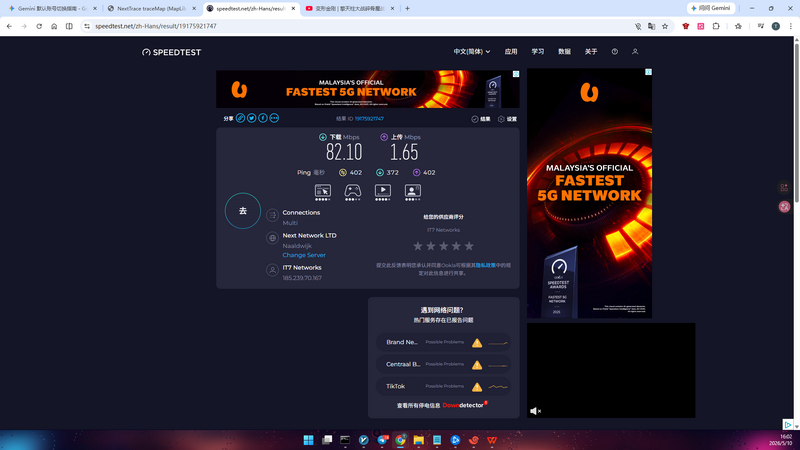Rate provider with the second star
The height and width of the screenshot is (450, 800).
(431, 246)
